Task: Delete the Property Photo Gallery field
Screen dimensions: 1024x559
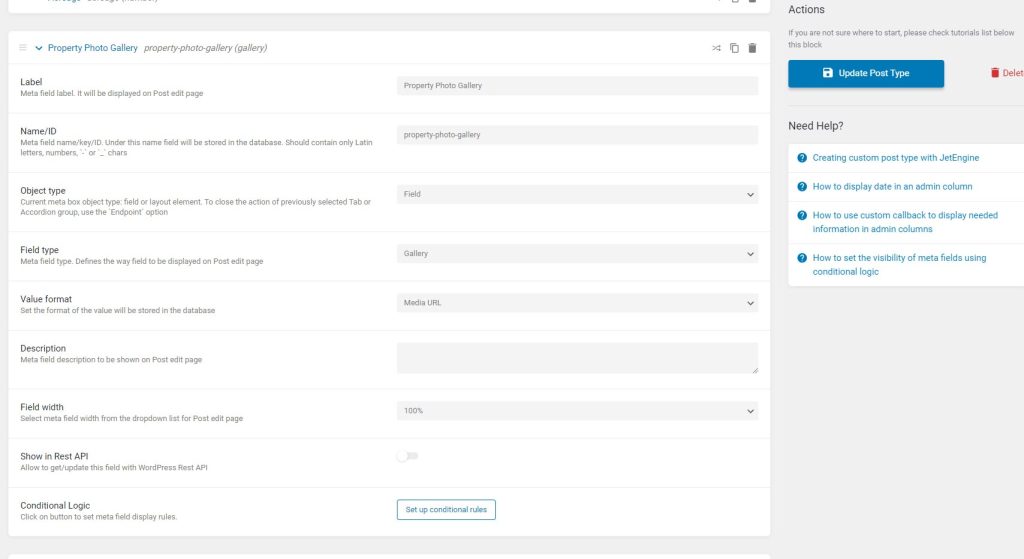Action: [752, 48]
